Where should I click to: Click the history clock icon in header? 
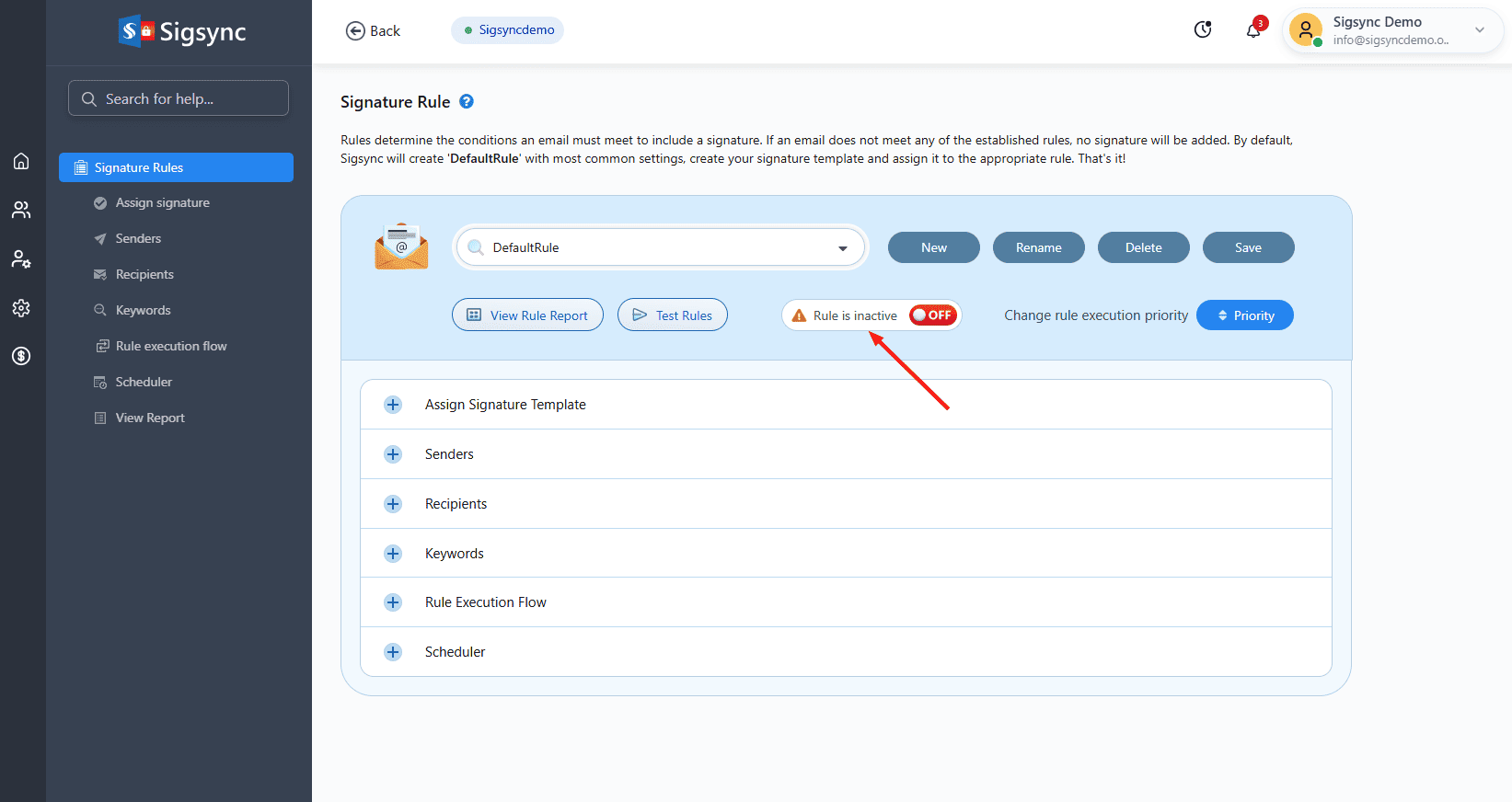pos(1203,30)
